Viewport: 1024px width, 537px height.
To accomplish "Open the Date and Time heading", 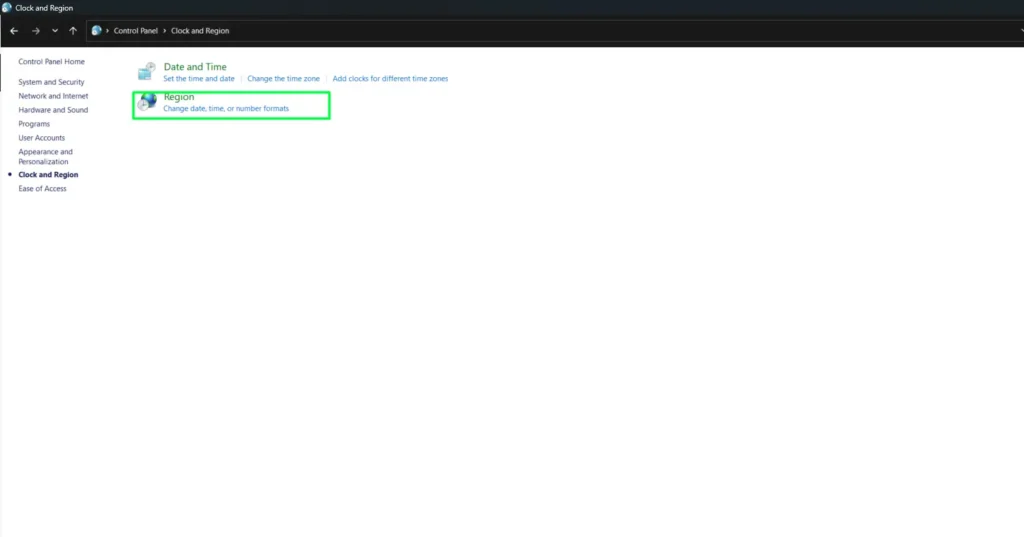I will point(195,67).
